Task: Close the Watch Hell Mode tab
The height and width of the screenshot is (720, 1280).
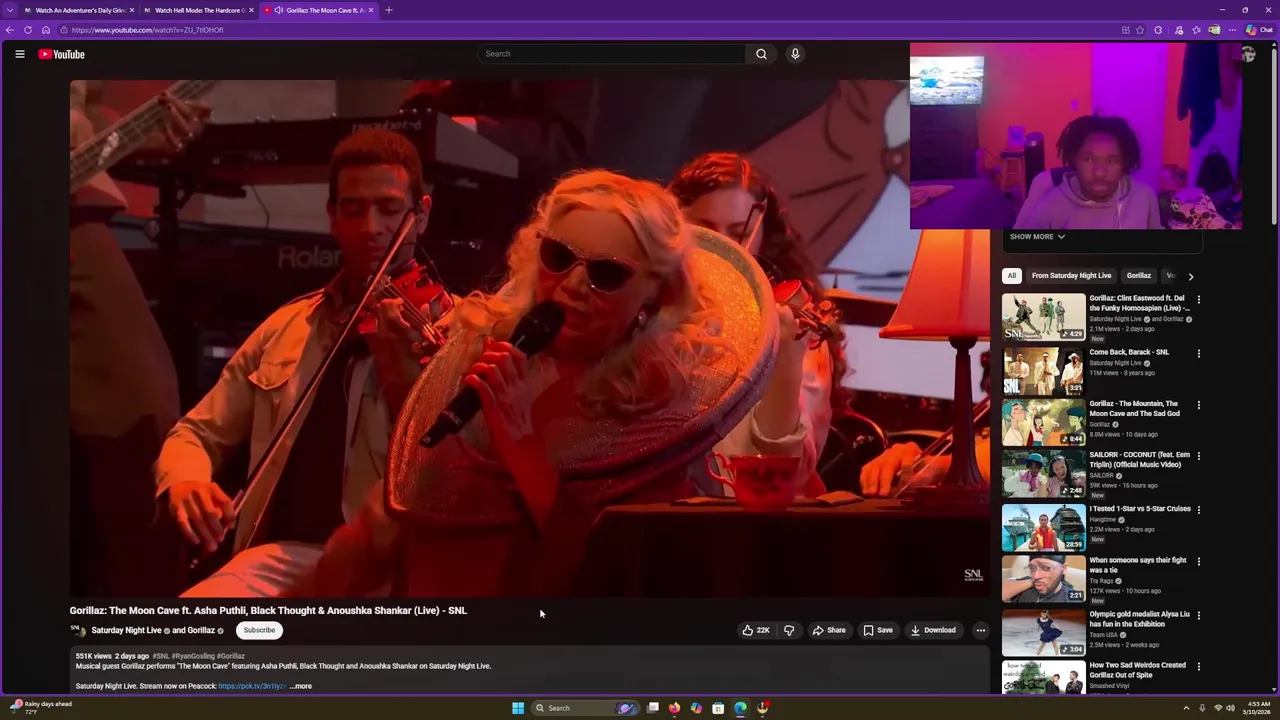Action: click(250, 10)
